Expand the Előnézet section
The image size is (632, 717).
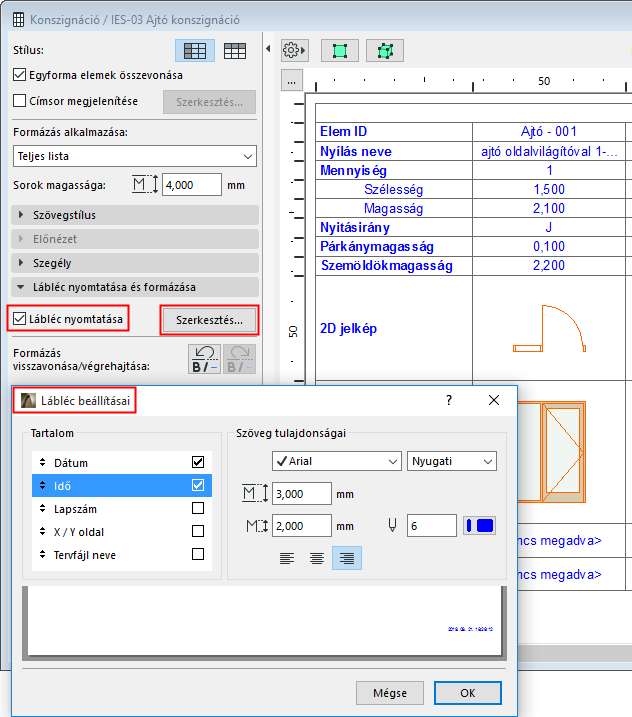135,239
